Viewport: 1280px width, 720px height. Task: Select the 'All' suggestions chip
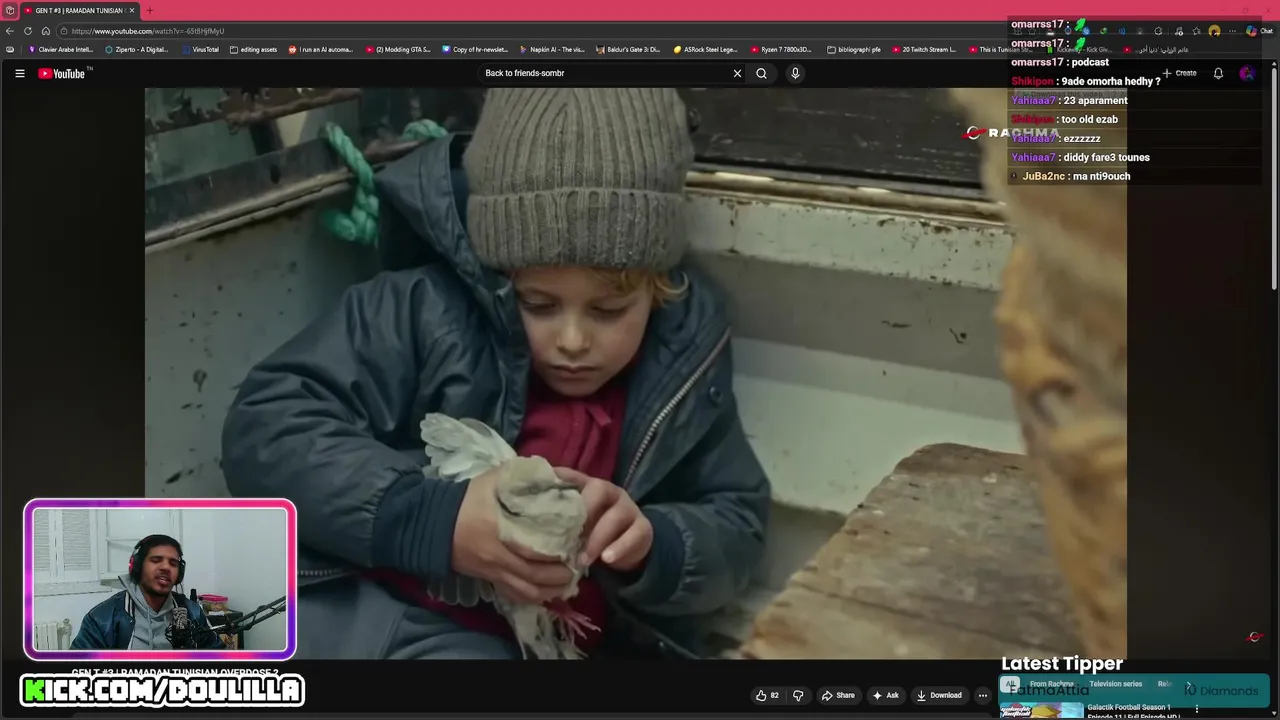pos(1010,684)
